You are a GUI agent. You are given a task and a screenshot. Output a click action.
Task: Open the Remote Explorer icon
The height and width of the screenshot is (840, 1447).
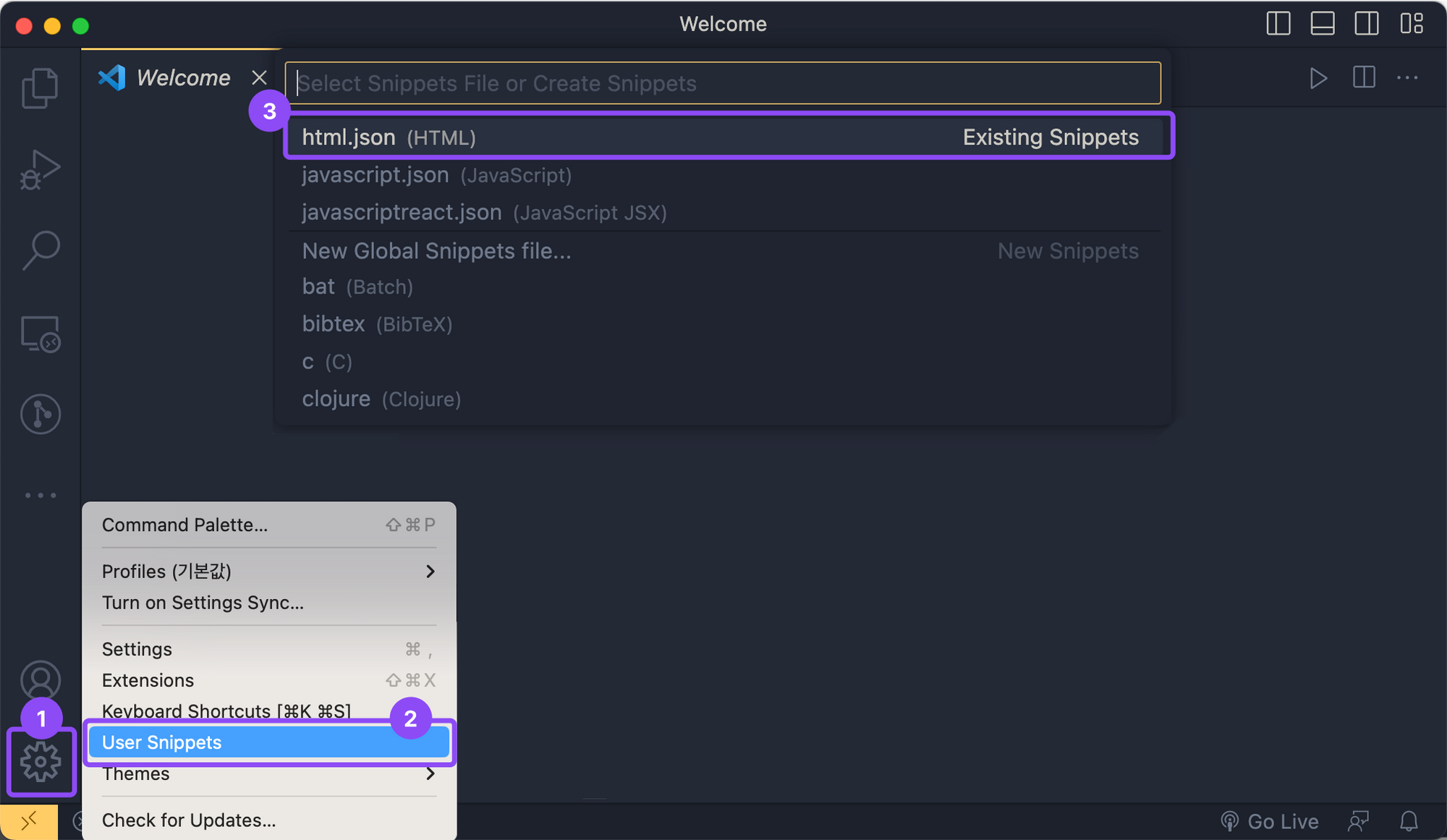tap(41, 334)
